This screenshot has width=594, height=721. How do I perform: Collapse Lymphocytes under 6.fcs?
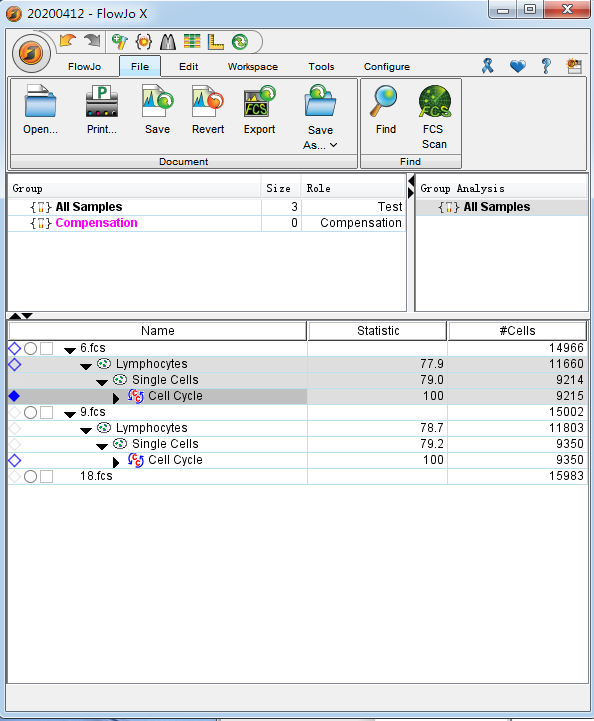point(86,366)
